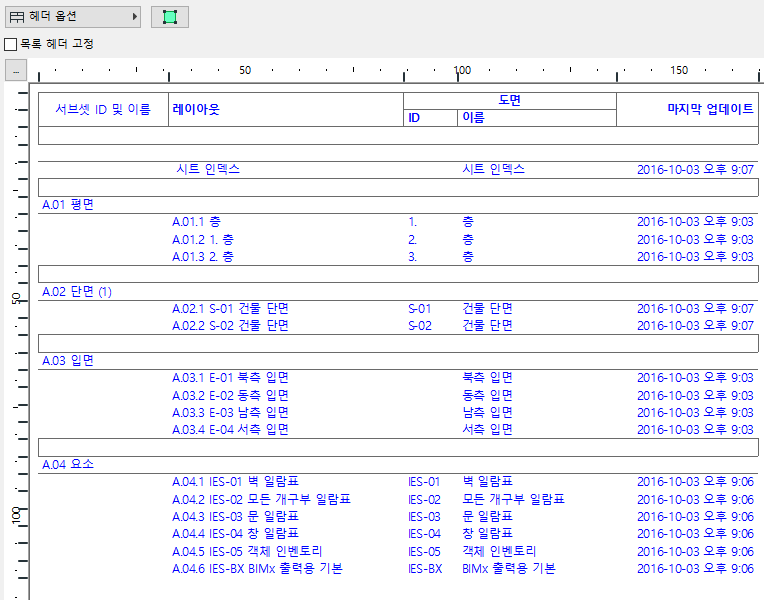
Task: Click the update time for A.04.6 IES-BX row
Action: point(695,569)
